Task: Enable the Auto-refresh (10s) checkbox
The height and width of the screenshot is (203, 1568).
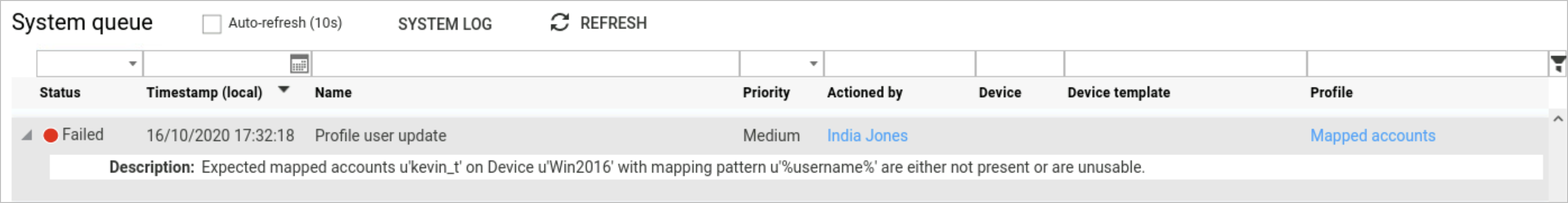Action: [x=211, y=24]
